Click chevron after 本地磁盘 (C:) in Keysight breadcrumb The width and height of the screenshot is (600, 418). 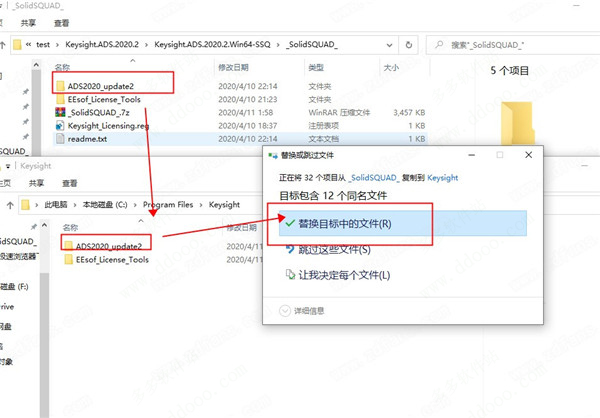135,205
